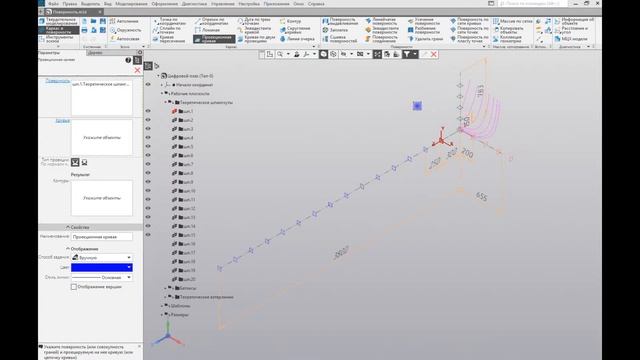Open the Файл menu
Image resolution: width=640 pixels, height=360 pixels.
click(53, 4)
